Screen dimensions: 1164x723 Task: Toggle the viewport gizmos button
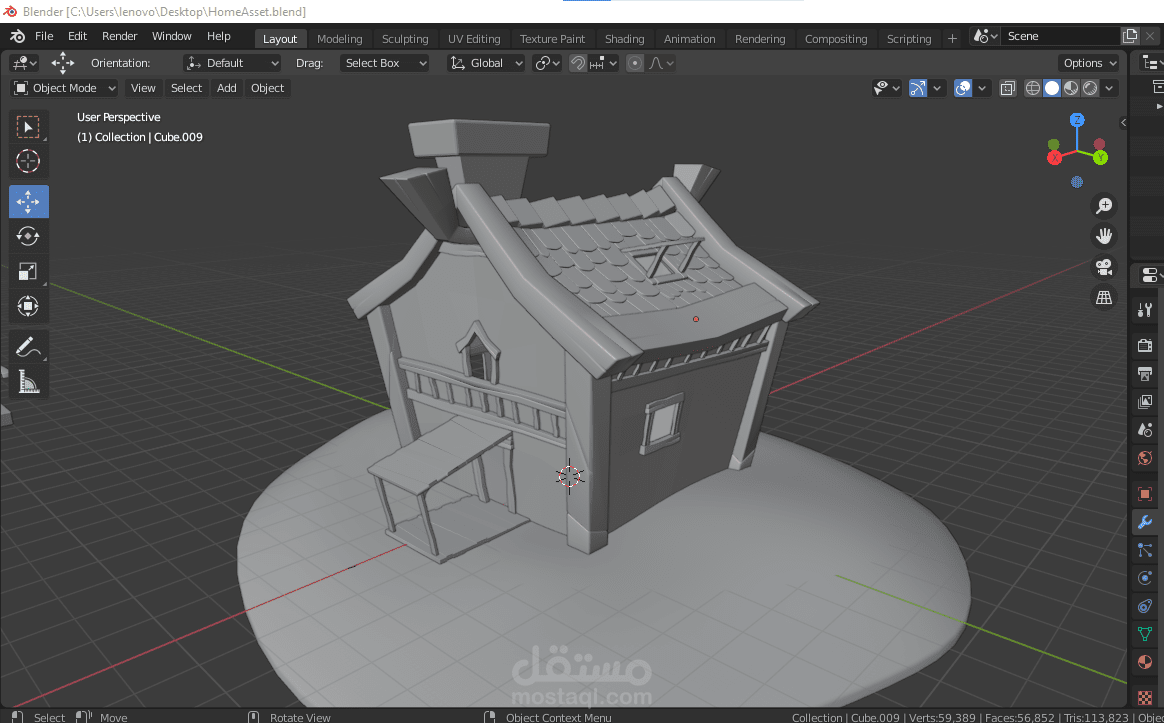[x=918, y=88]
